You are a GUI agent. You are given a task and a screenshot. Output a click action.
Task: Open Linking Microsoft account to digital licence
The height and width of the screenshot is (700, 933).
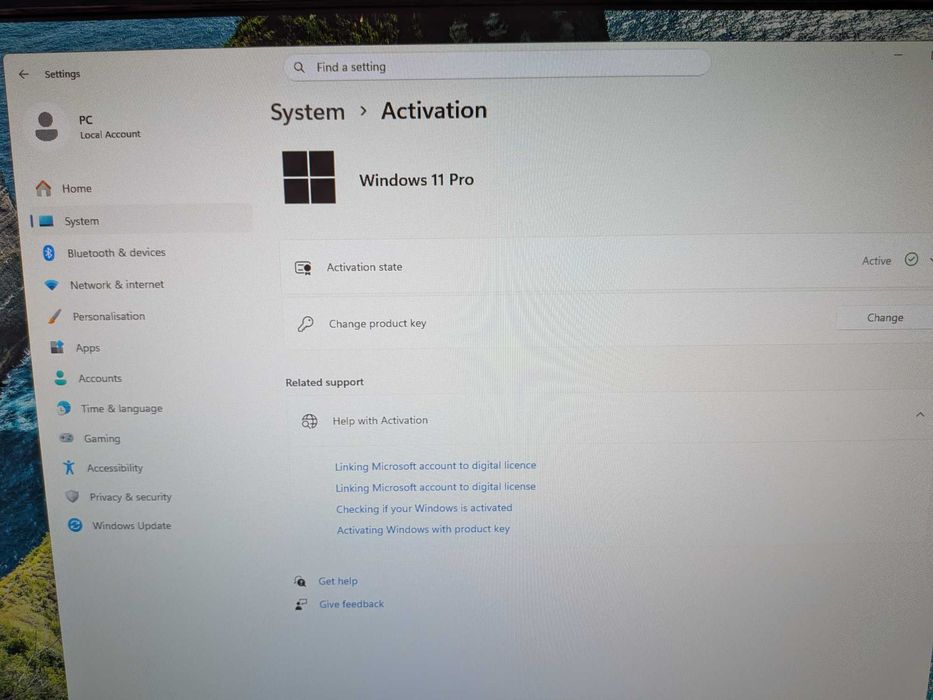coord(436,465)
